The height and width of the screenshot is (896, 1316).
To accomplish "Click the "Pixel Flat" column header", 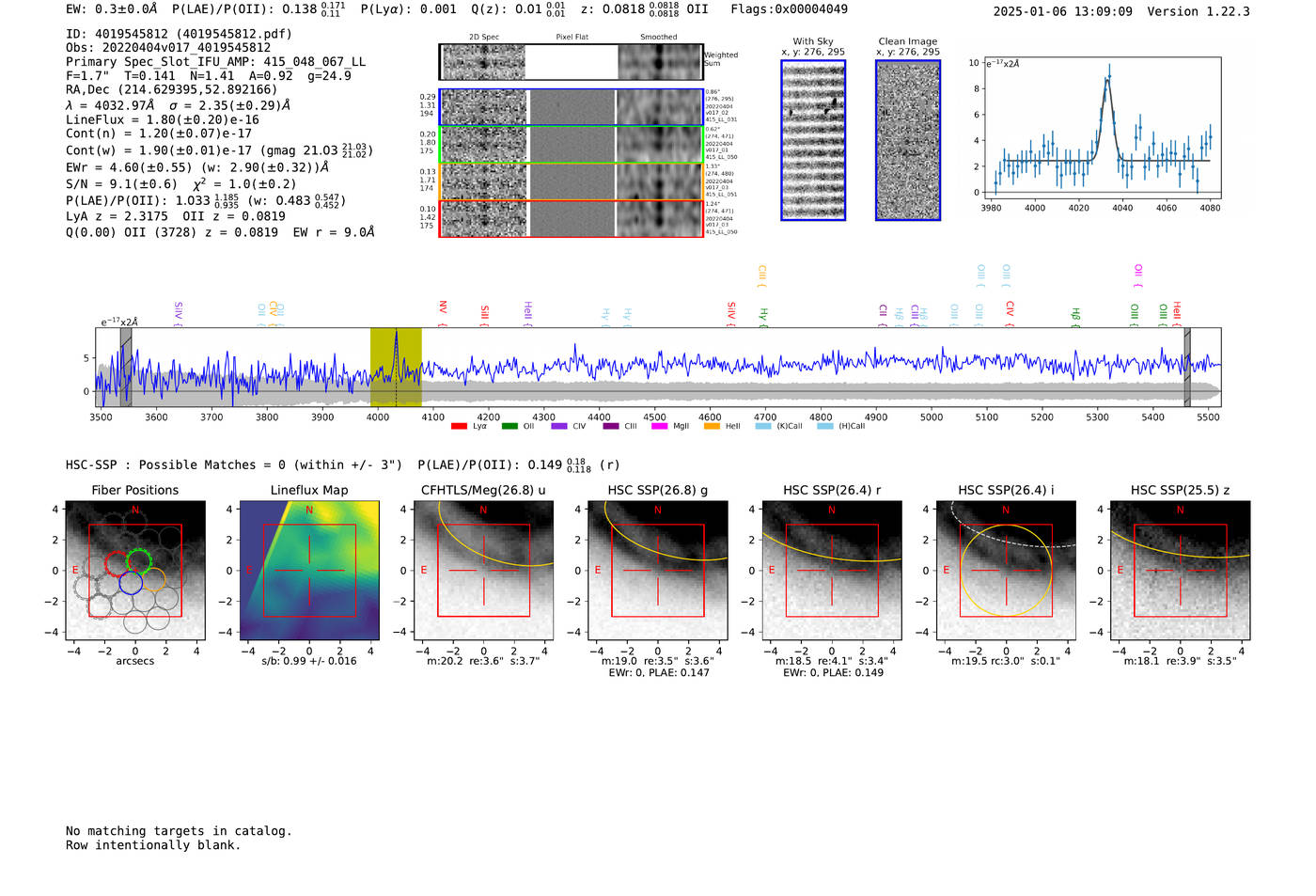I will (572, 38).
